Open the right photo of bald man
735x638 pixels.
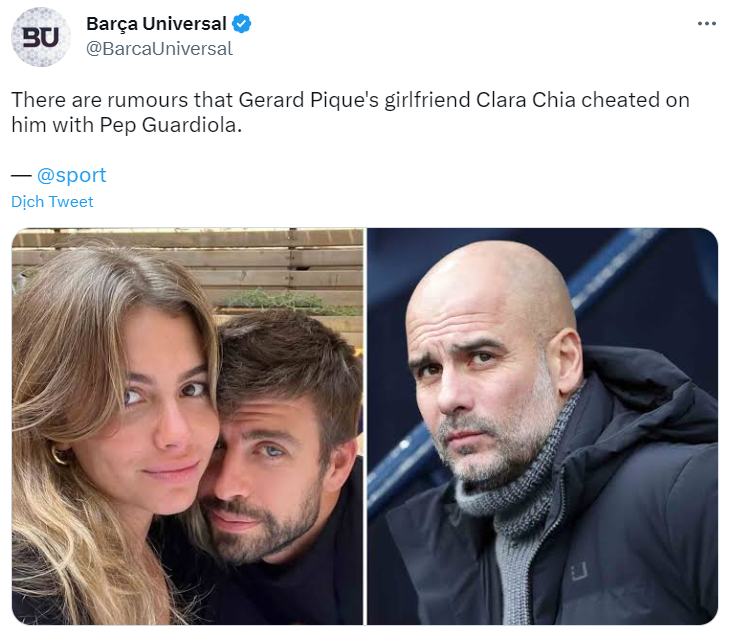pyautogui.click(x=542, y=426)
